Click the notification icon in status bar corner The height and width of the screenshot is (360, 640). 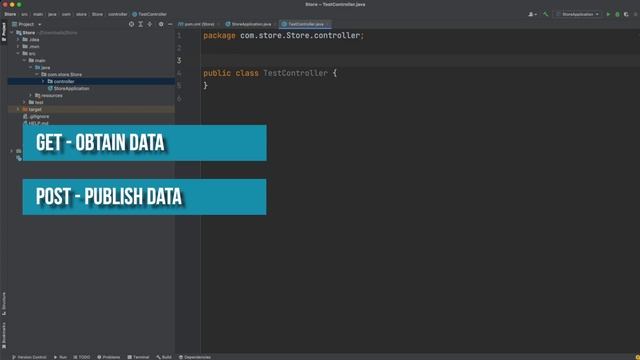pos(637,357)
